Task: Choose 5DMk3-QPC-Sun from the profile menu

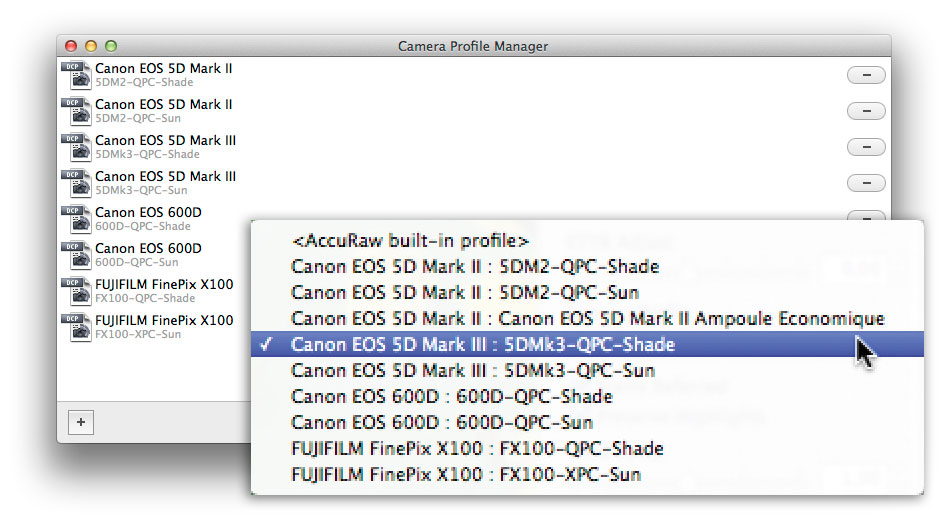Action: (587, 370)
